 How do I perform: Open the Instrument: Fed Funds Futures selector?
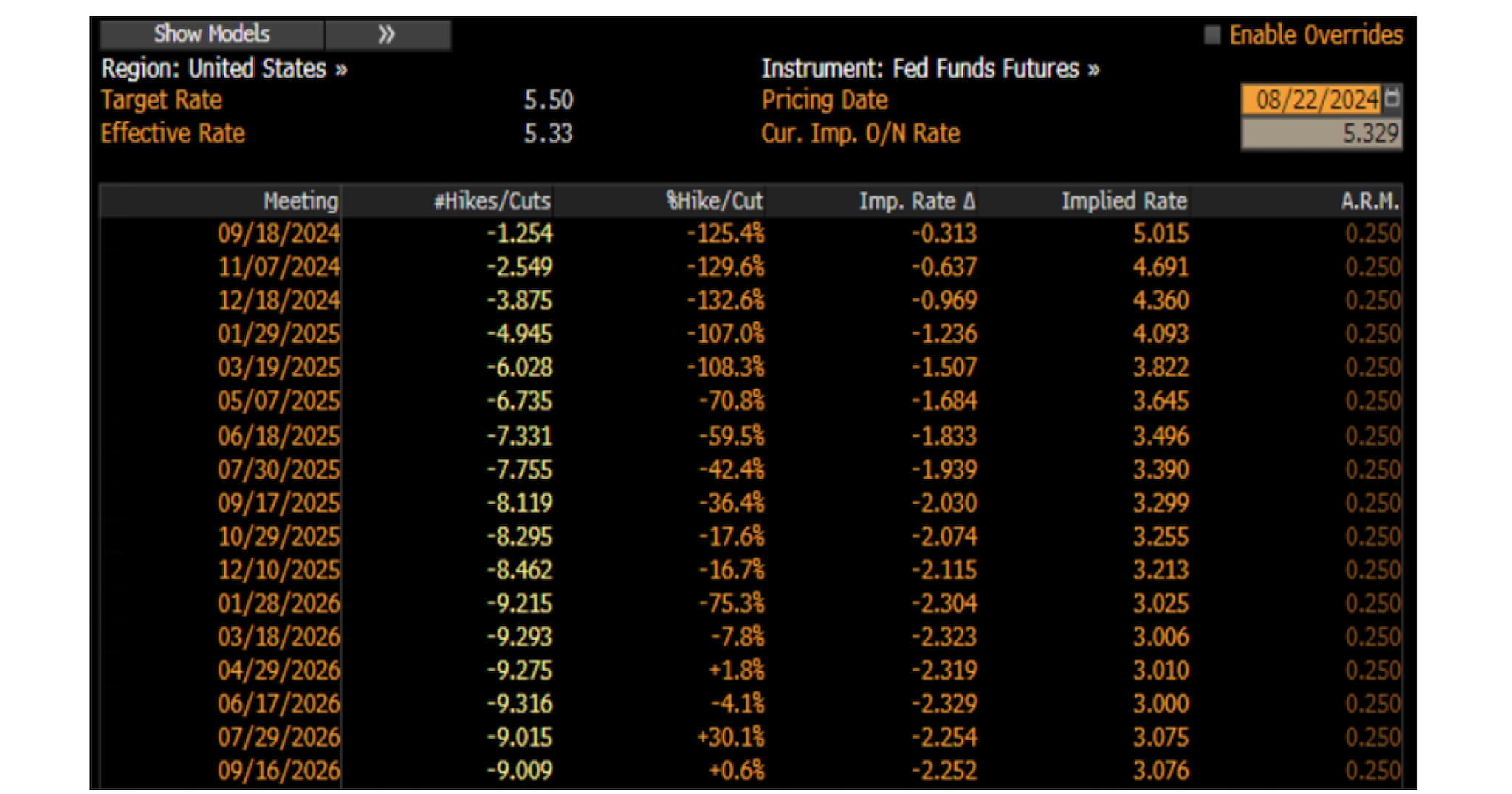pyautogui.click(x=929, y=69)
